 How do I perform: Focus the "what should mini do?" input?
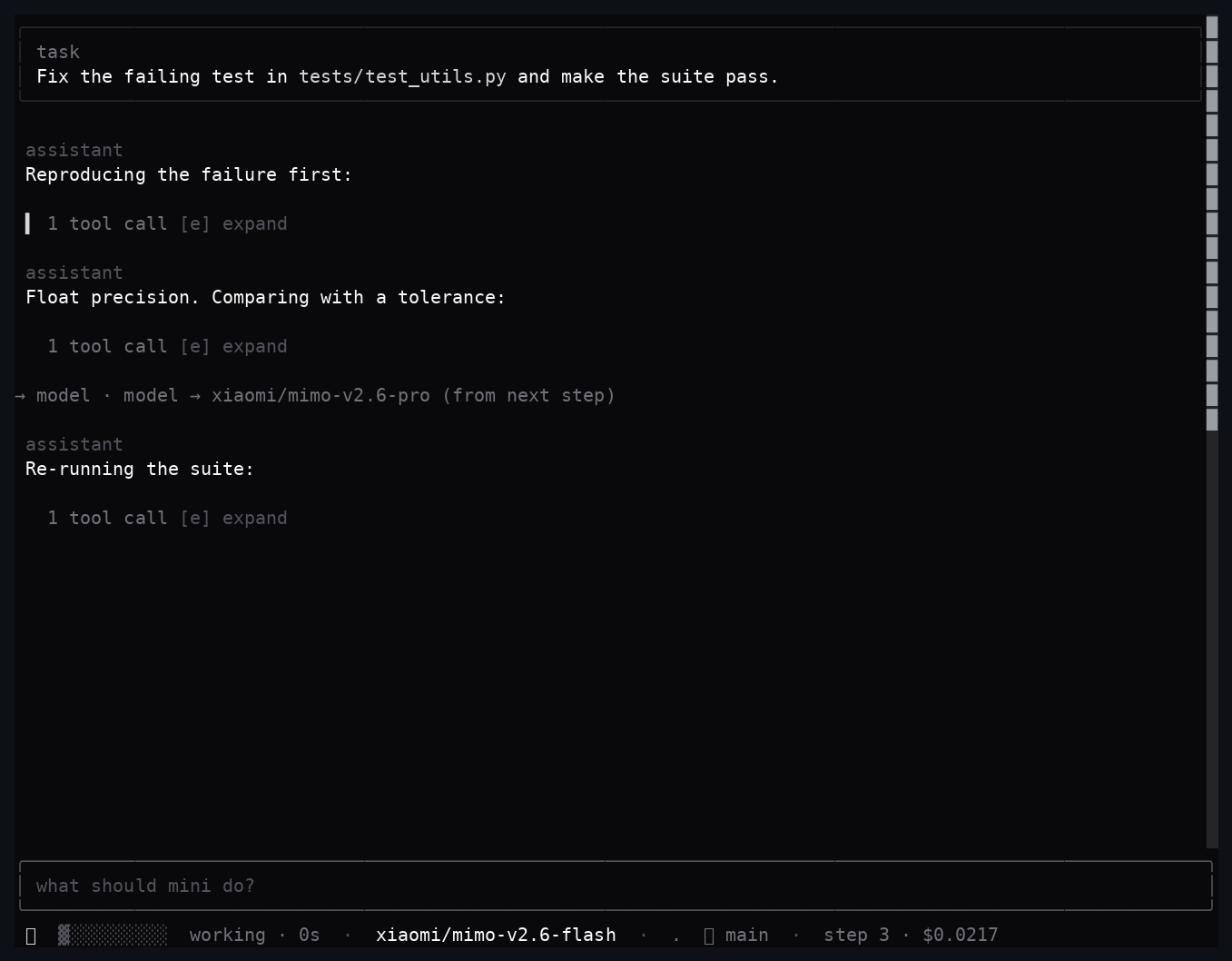616,886
